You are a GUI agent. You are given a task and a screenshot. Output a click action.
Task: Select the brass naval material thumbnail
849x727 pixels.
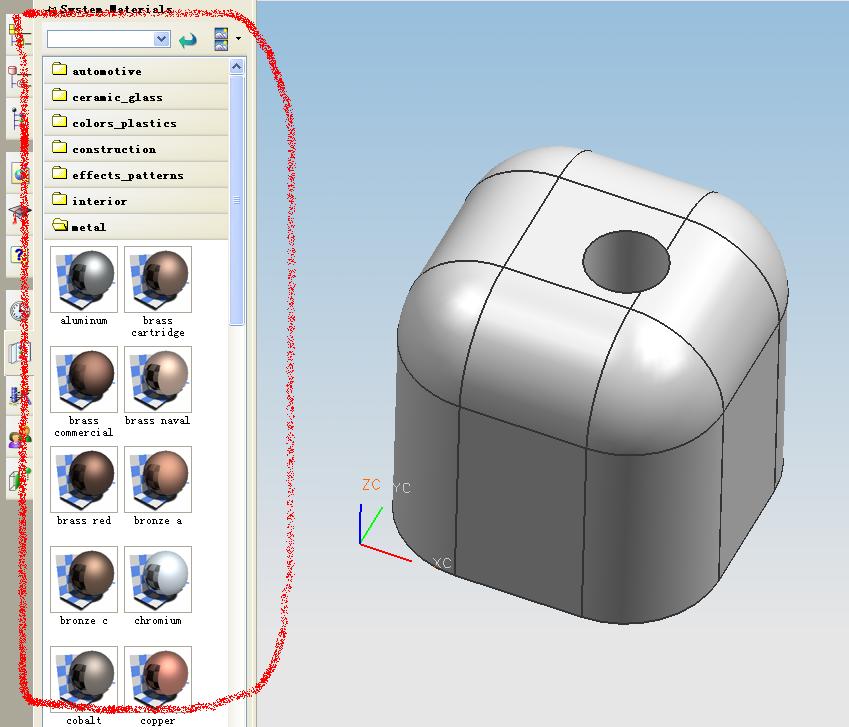[x=158, y=379]
